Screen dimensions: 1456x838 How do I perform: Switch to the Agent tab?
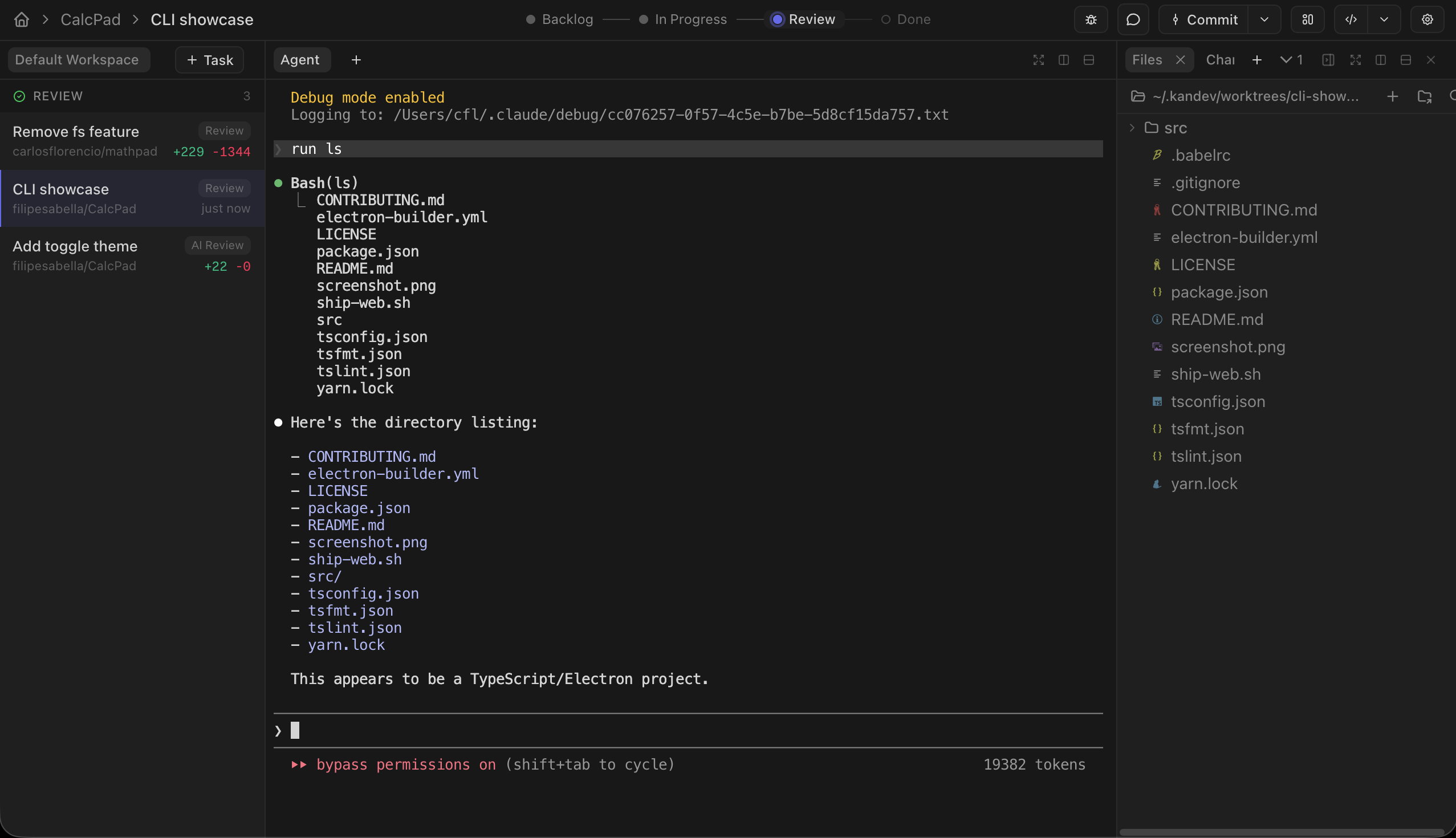[301, 60]
